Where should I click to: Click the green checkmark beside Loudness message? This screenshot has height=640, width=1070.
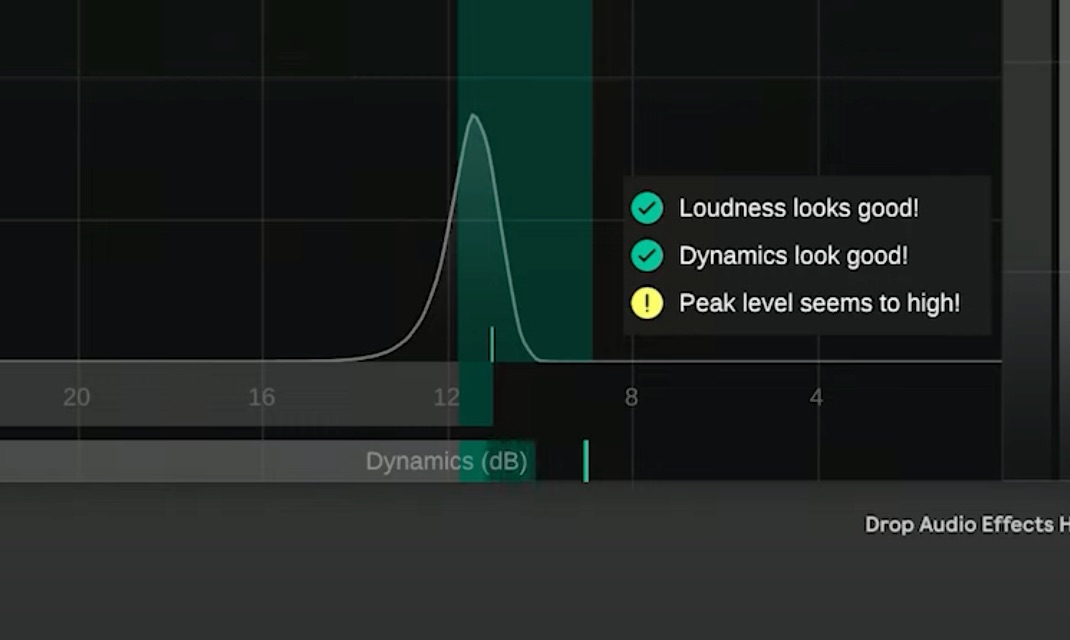pos(647,208)
